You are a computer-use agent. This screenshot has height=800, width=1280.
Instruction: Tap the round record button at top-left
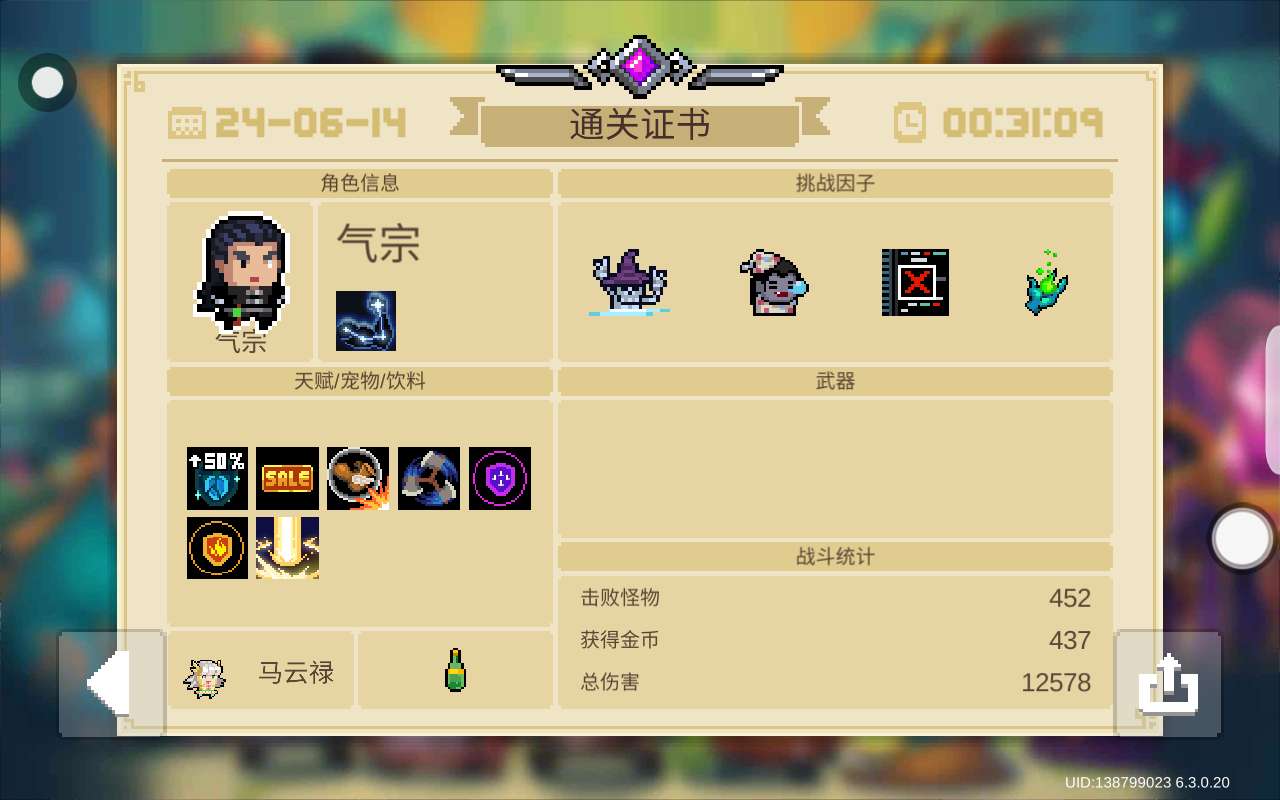pos(47,82)
